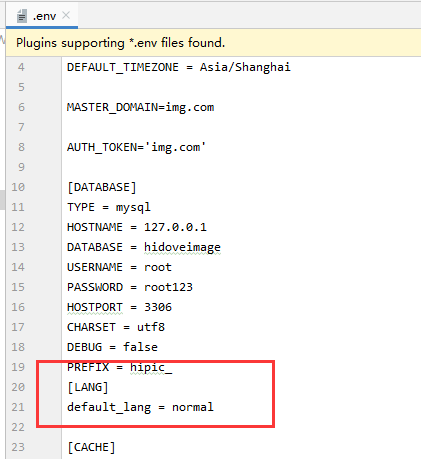This screenshot has width=421, height=459.
Task: Click the plugins supporting .env files notification
Action: click(x=120, y=43)
